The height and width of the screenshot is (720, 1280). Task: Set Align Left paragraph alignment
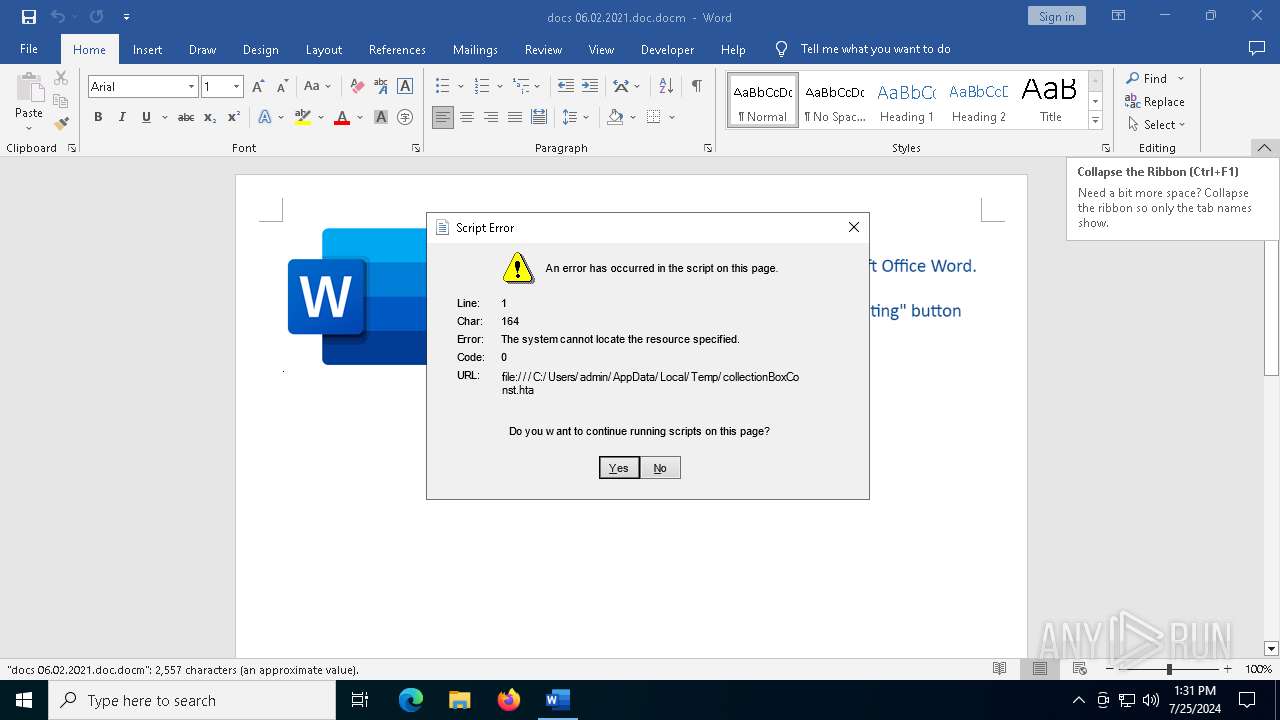[x=443, y=117]
